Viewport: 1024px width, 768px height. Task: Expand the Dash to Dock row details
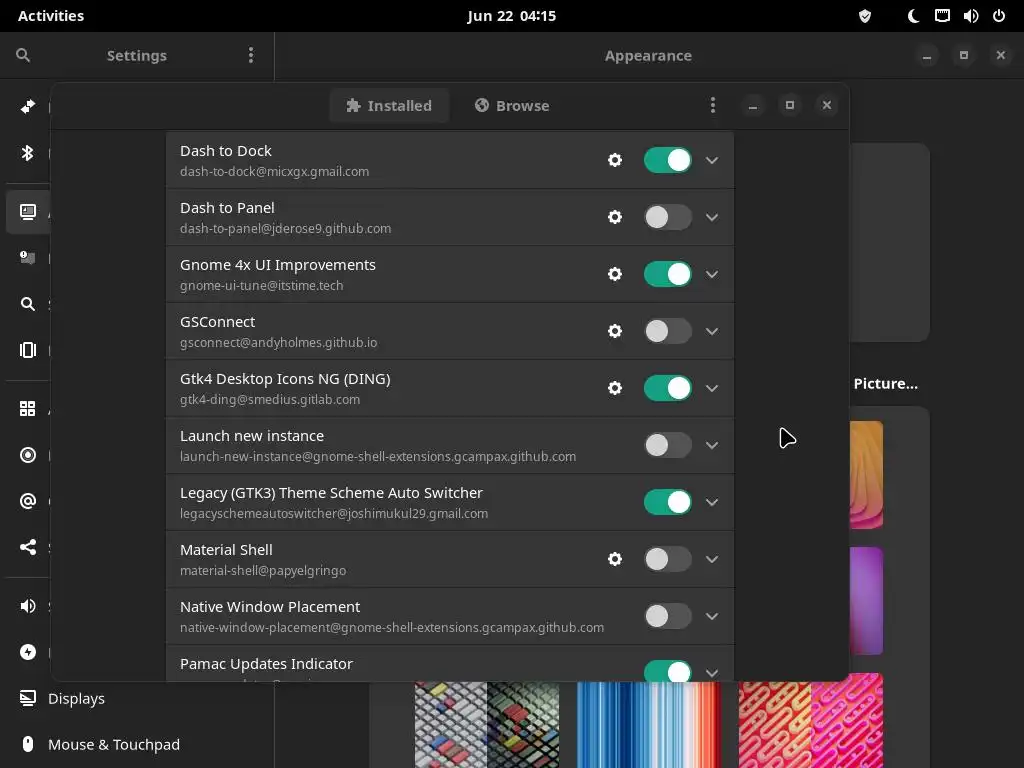[712, 160]
